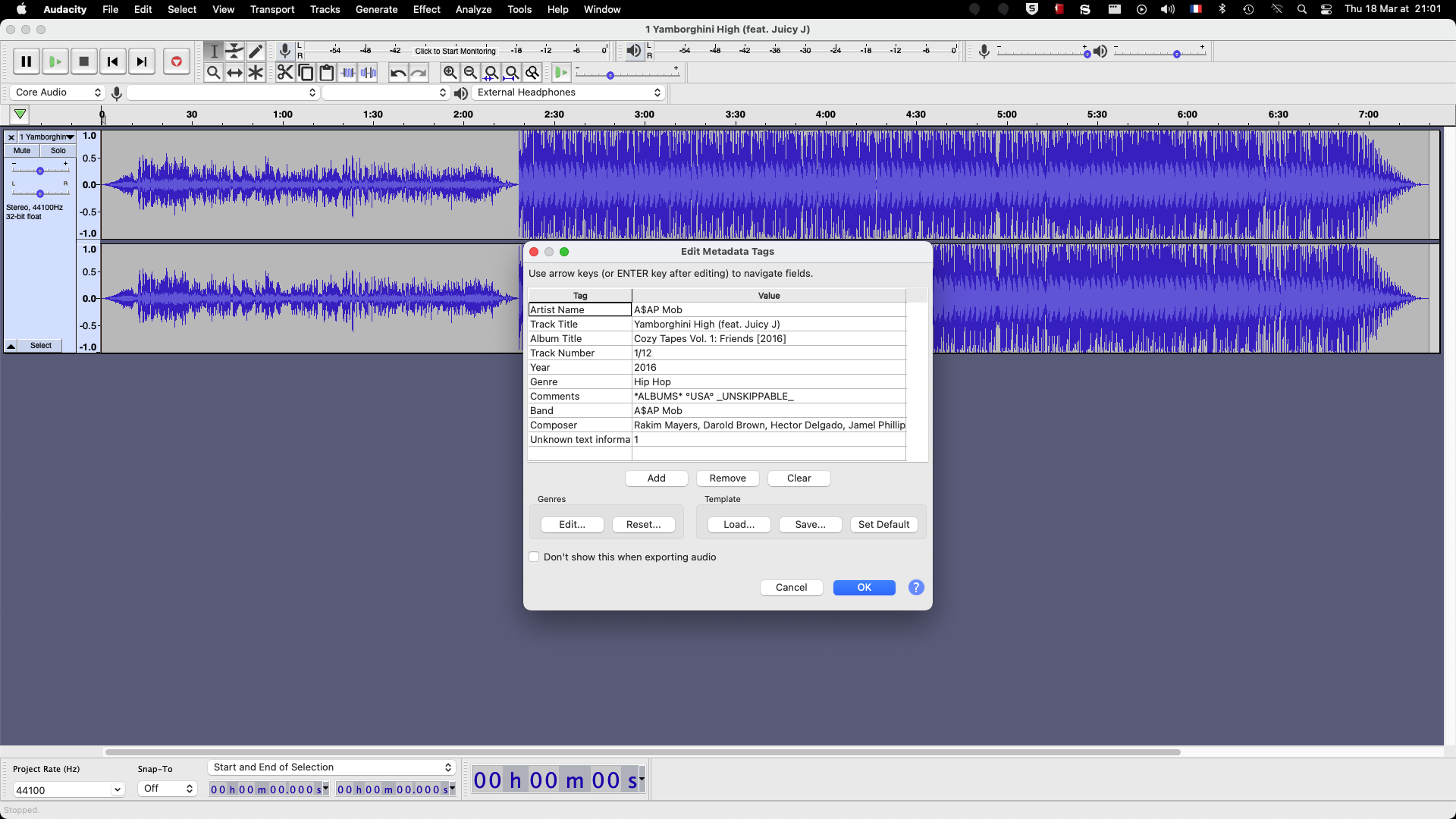Select the Envelope tool
This screenshot has height=819, width=1456.
pyautogui.click(x=235, y=51)
